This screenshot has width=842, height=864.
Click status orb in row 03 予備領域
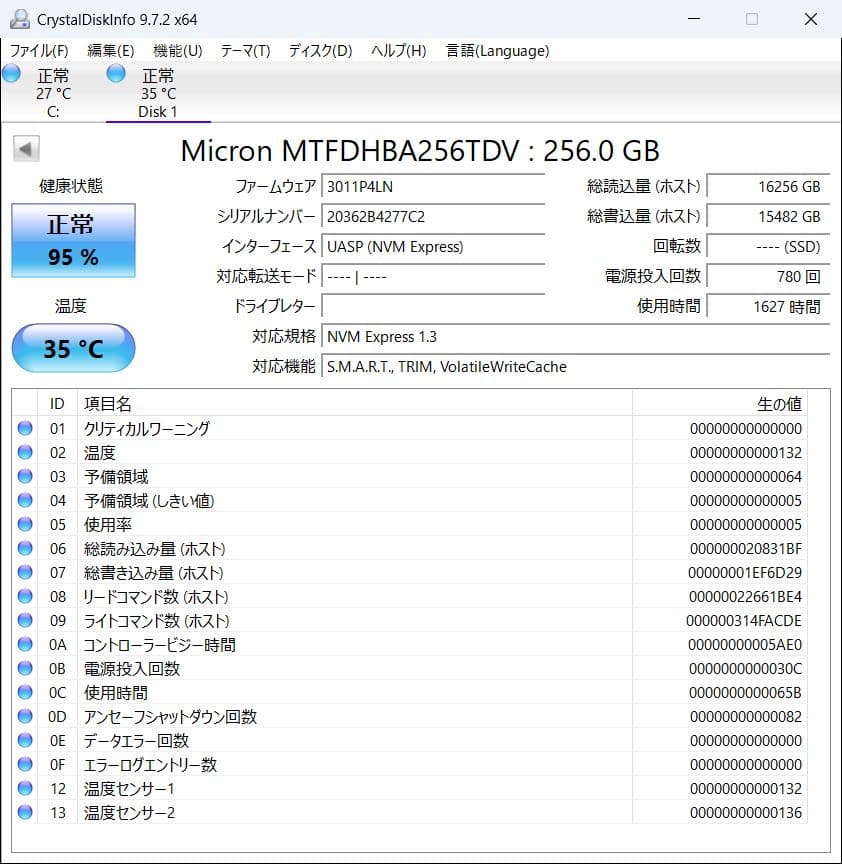pos(25,476)
